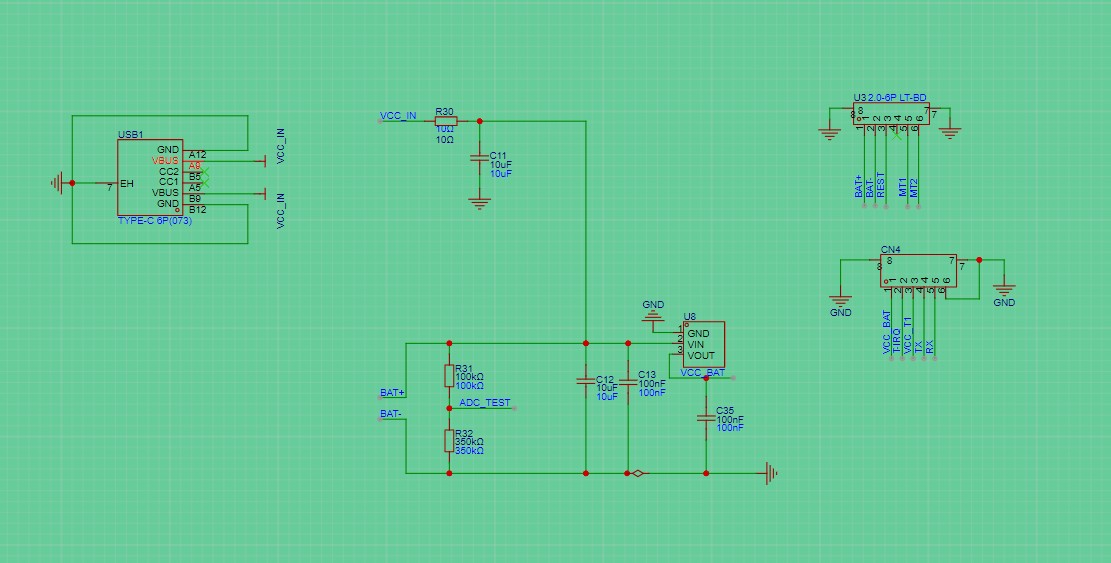Select the REST net label under U3
1111x563 pixels.
881,185
